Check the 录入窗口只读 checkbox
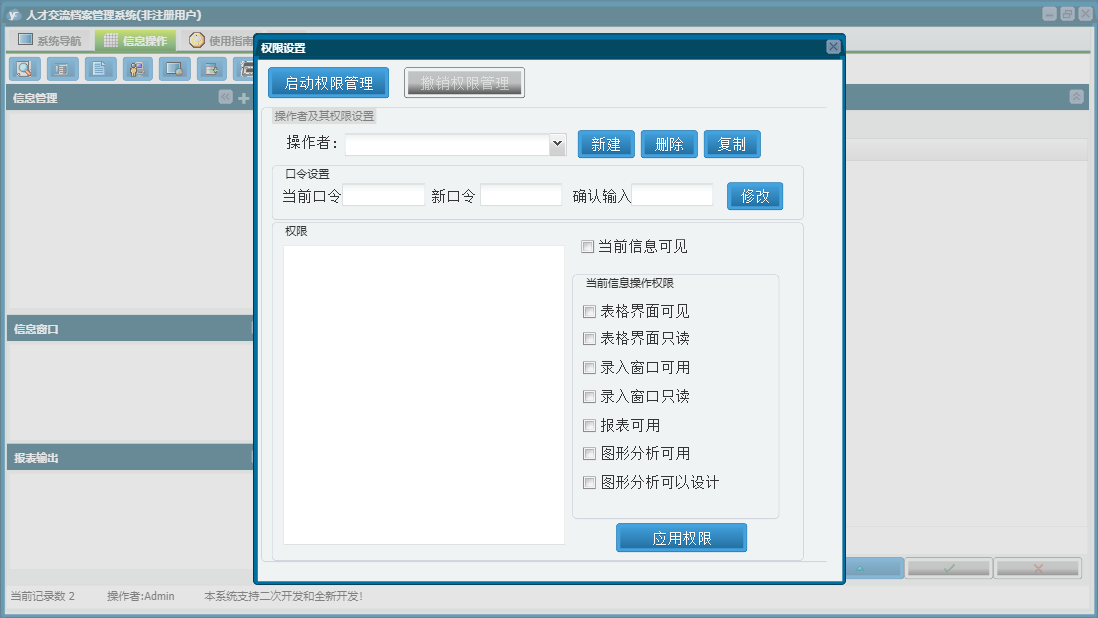1098x618 pixels. tap(590, 397)
